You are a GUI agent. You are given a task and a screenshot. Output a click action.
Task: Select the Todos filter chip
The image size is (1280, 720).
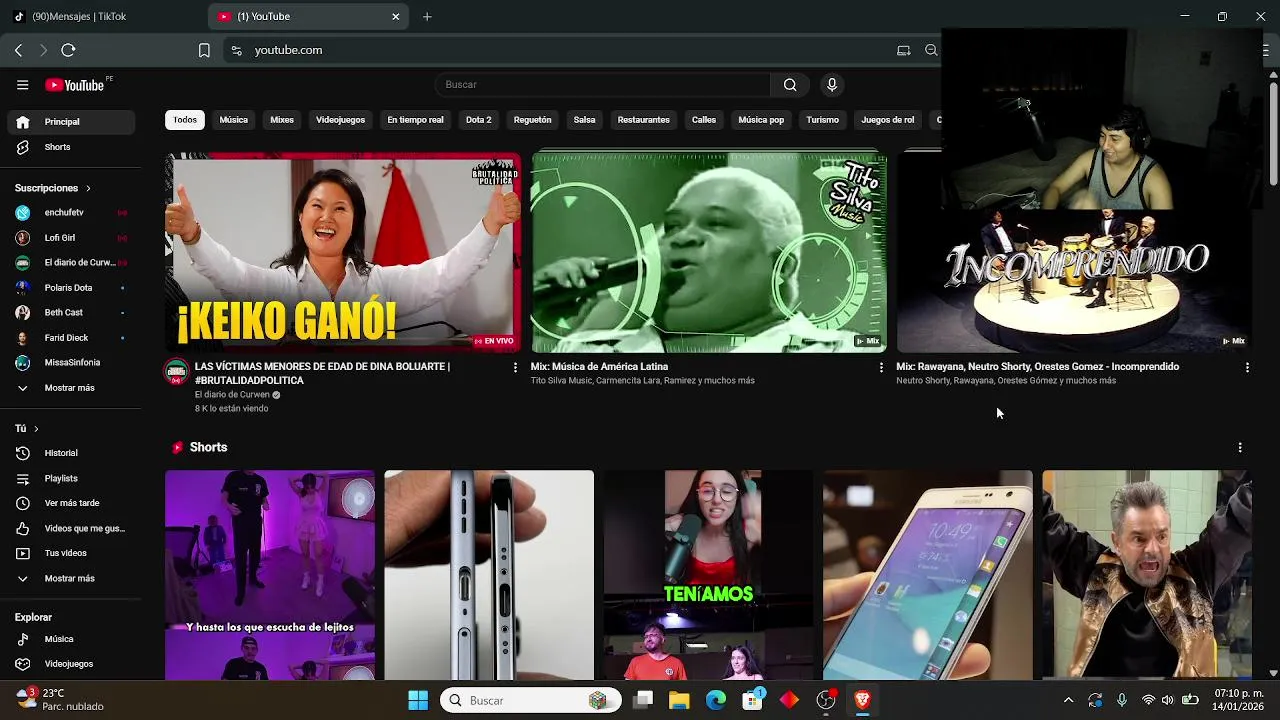[x=185, y=120]
